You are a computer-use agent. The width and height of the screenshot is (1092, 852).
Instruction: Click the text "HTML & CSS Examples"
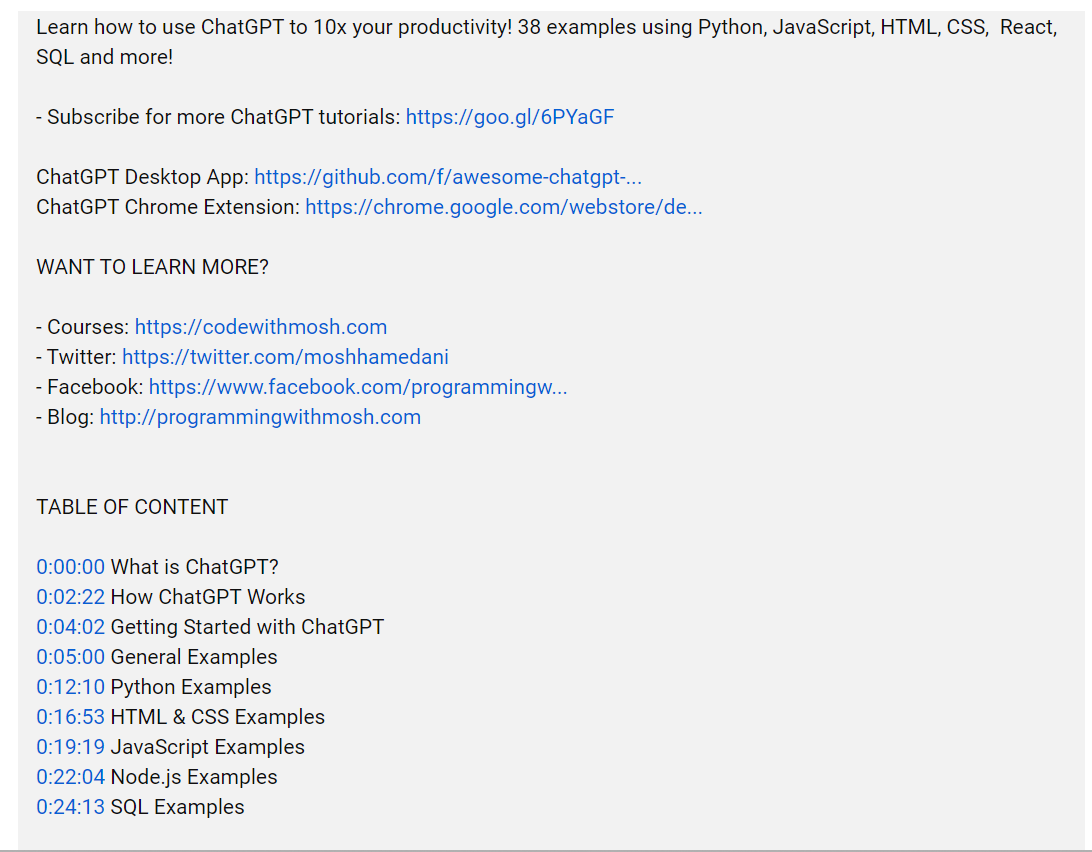(217, 717)
